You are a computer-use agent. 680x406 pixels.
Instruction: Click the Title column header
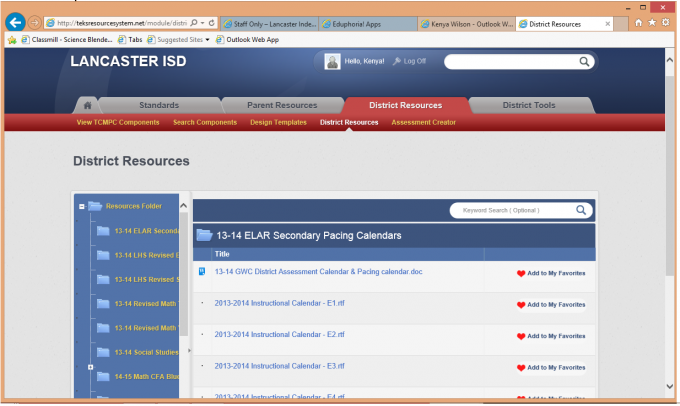222,254
